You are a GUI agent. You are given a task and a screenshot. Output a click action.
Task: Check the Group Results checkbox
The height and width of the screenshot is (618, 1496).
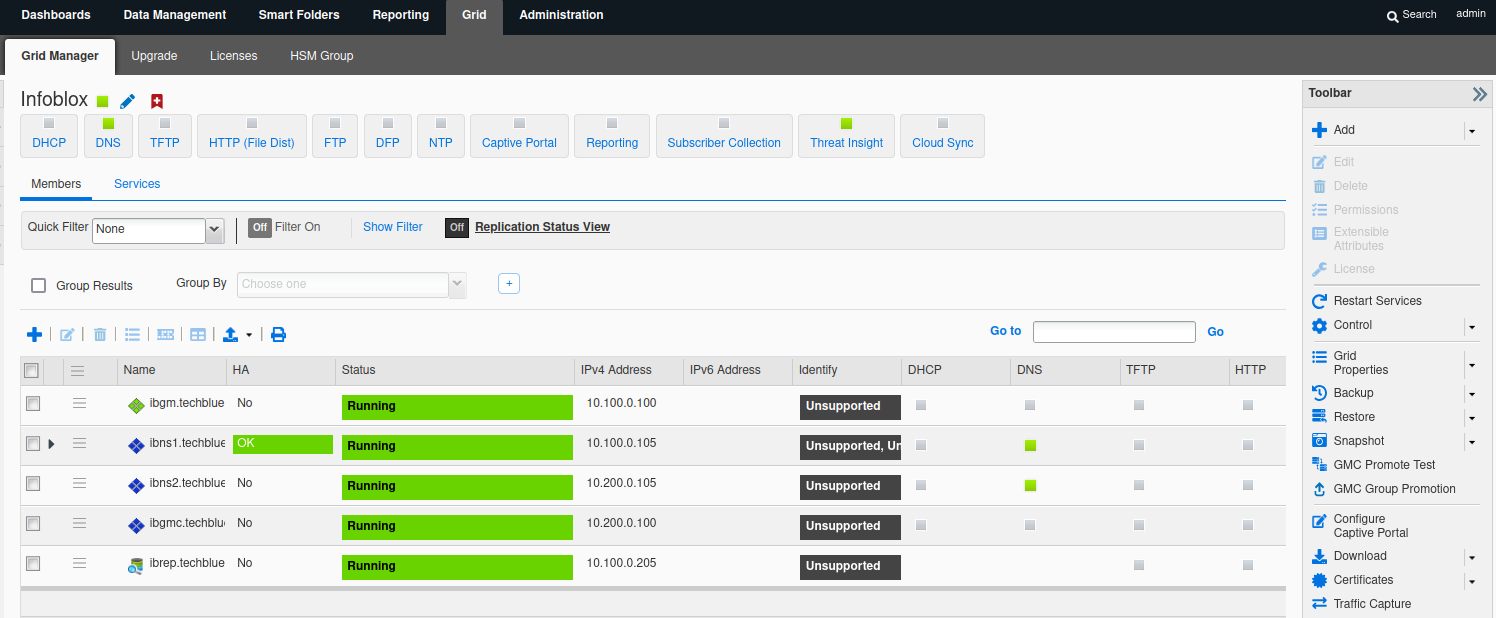pyautogui.click(x=39, y=286)
